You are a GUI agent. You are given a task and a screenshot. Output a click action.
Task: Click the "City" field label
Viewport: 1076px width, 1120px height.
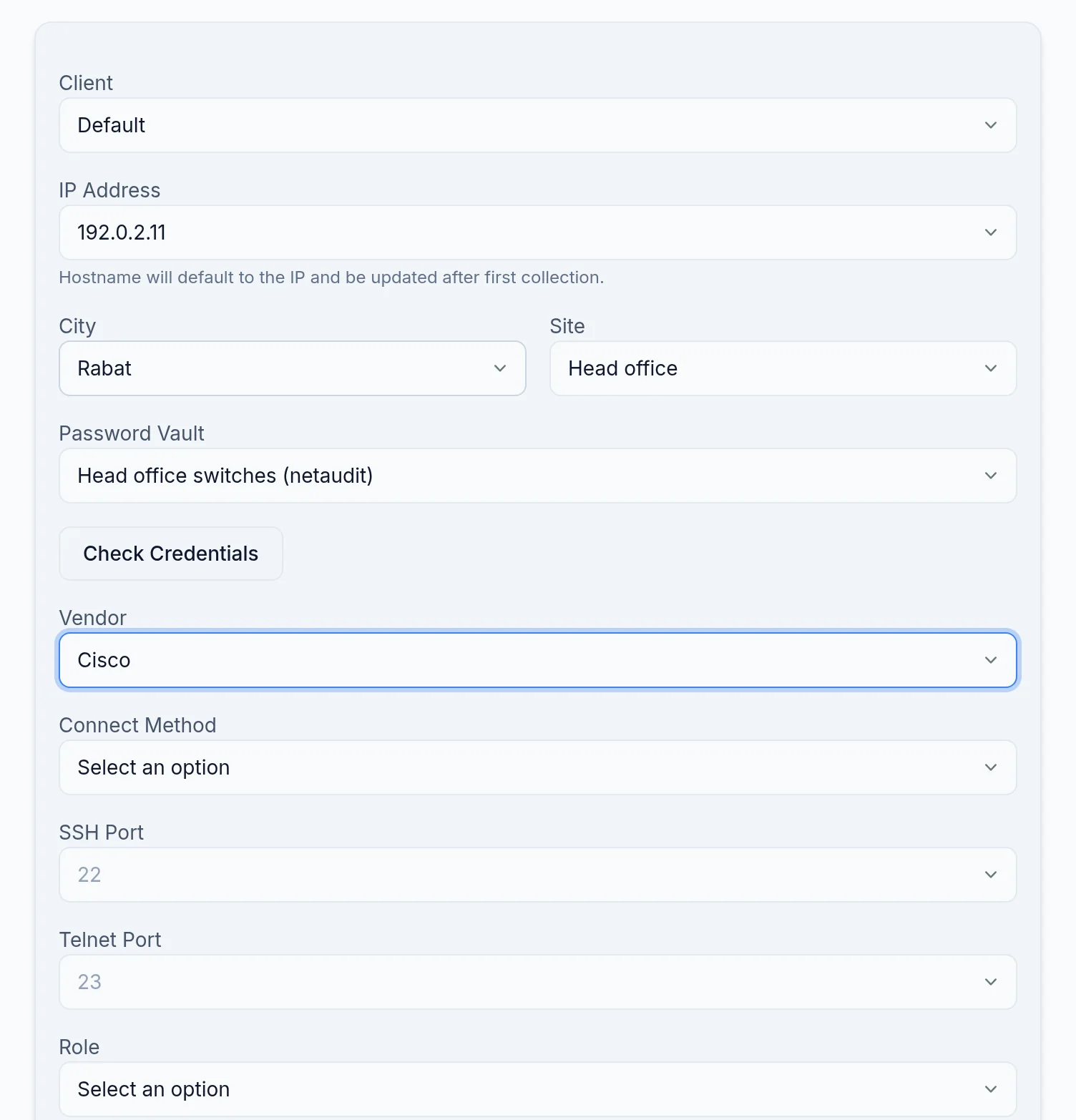(77, 326)
